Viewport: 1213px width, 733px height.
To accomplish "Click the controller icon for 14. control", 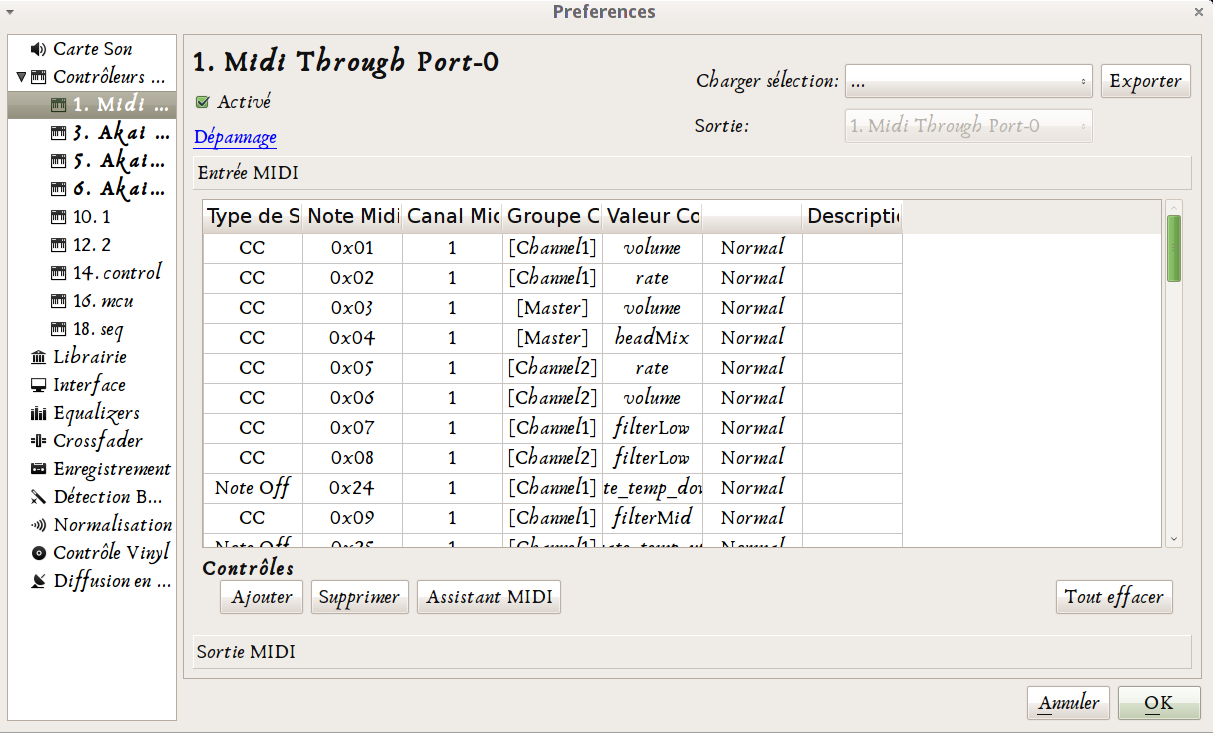I will tap(58, 273).
